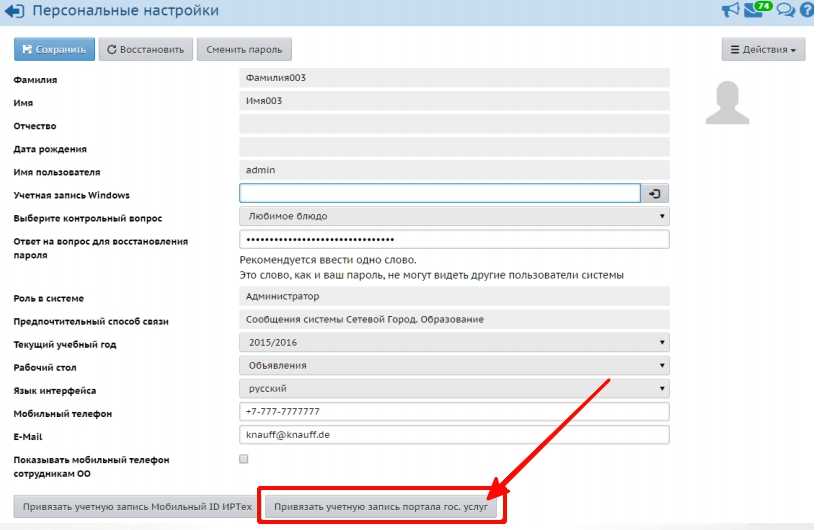Click the Восстановить restore button
The width and height of the screenshot is (824, 530).
(x=145, y=49)
